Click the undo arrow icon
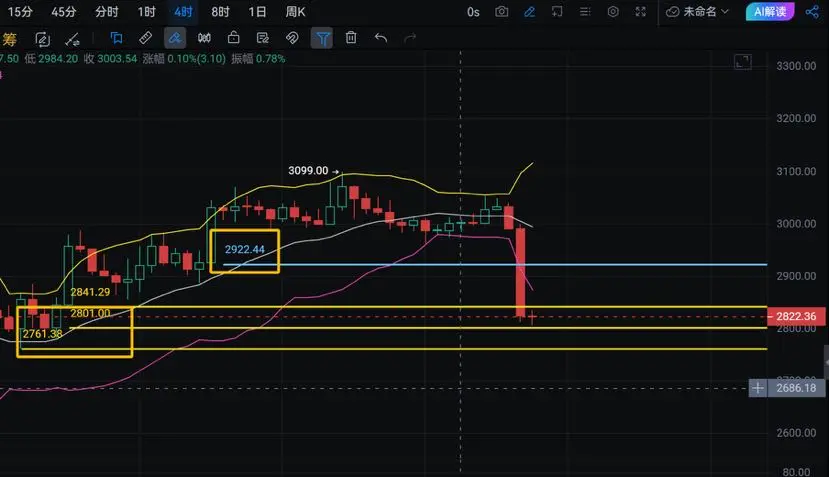 pos(381,38)
